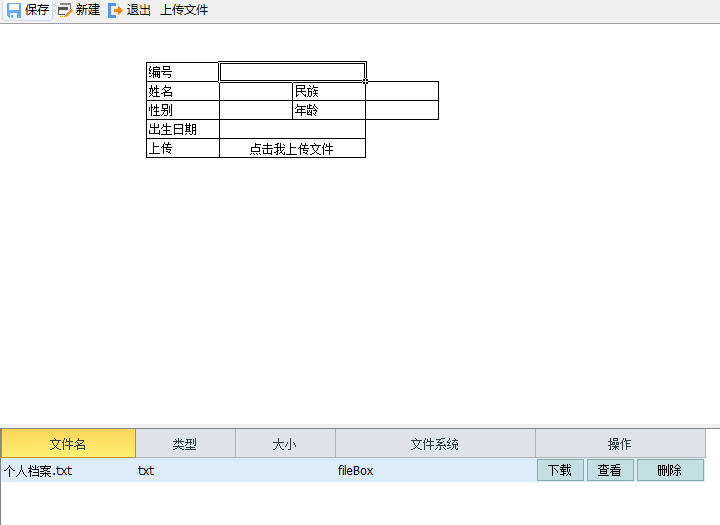Click the 上传 label cell
This screenshot has width=720, height=525.
pos(183,148)
